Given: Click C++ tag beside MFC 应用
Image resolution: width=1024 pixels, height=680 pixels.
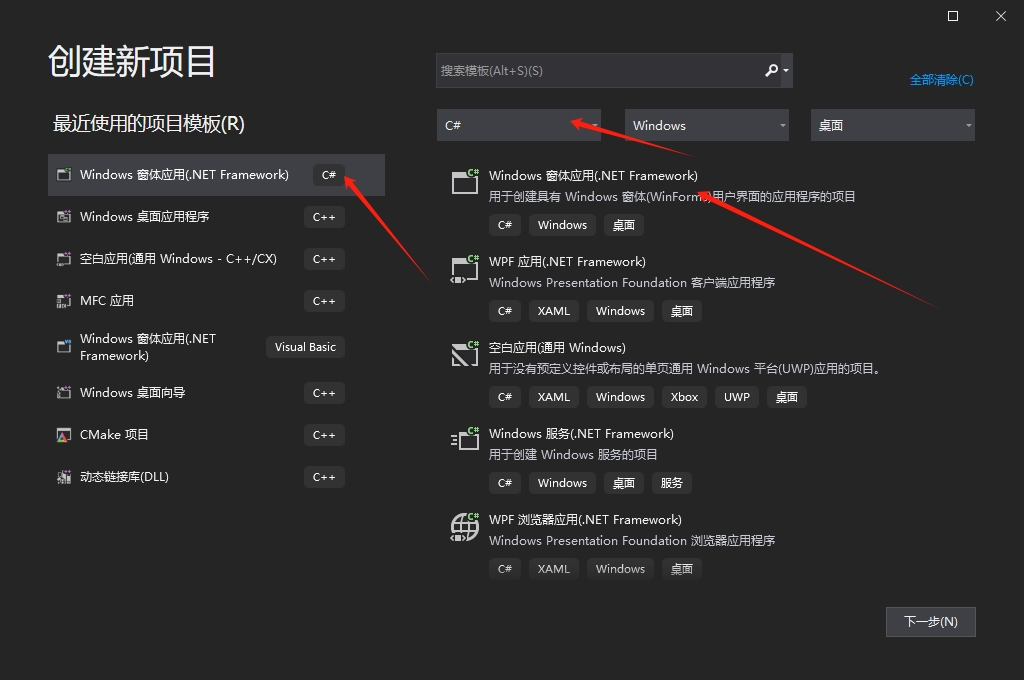Looking at the screenshot, I should point(324,301).
